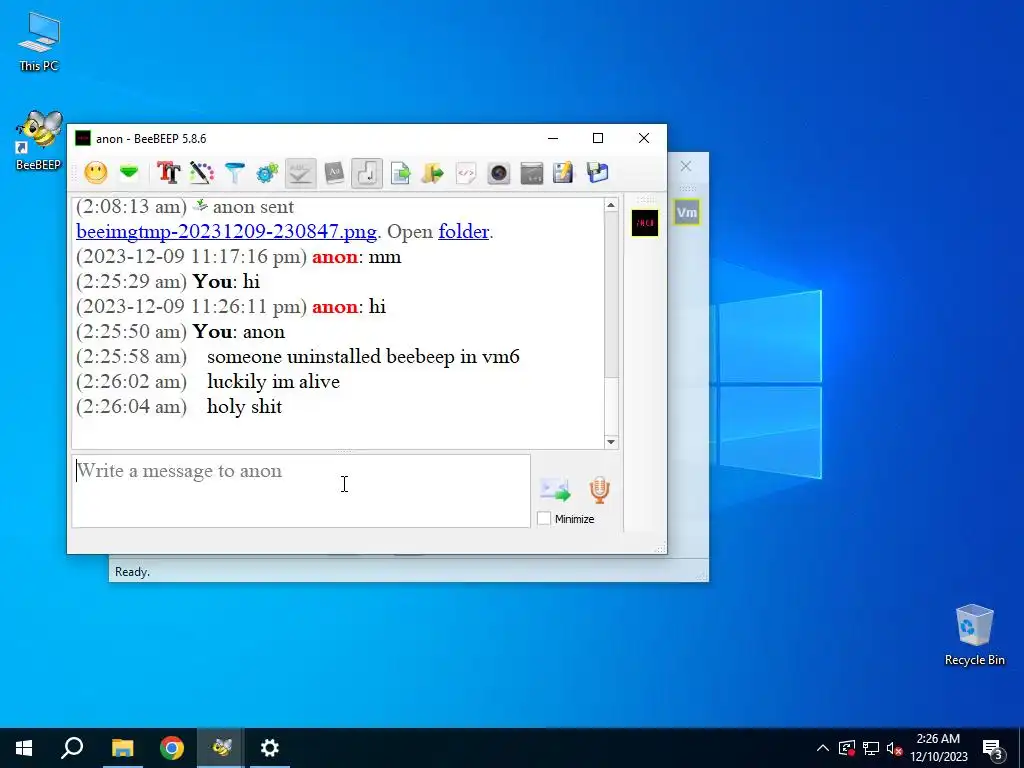
Task: Open message filter funnel icon
Action: point(234,172)
